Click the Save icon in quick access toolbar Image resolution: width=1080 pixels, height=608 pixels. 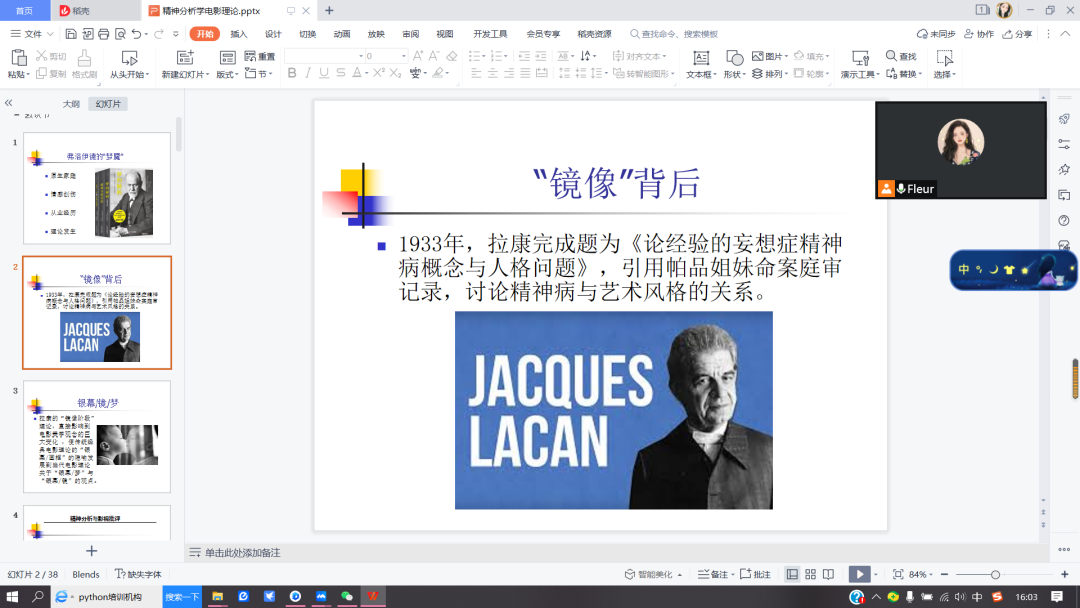coord(73,34)
